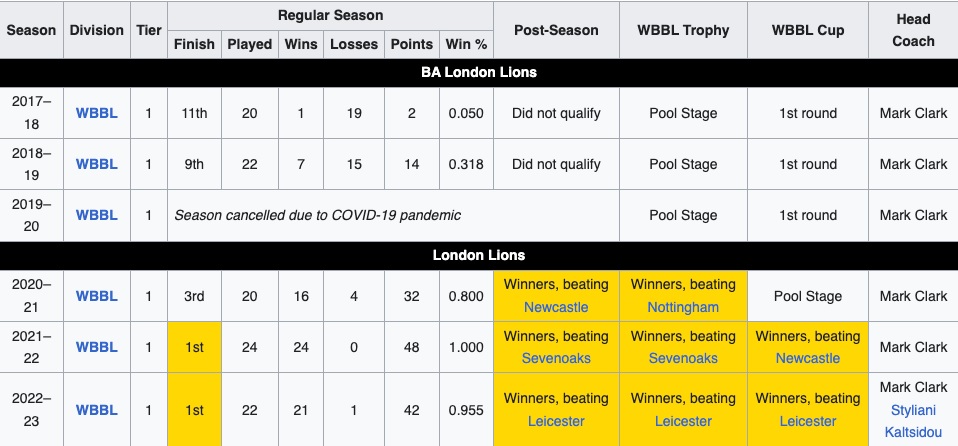Open Leicester link in 2022–23 WBBL Cup cell
The height and width of the screenshot is (446, 958).
pyautogui.click(x=808, y=422)
